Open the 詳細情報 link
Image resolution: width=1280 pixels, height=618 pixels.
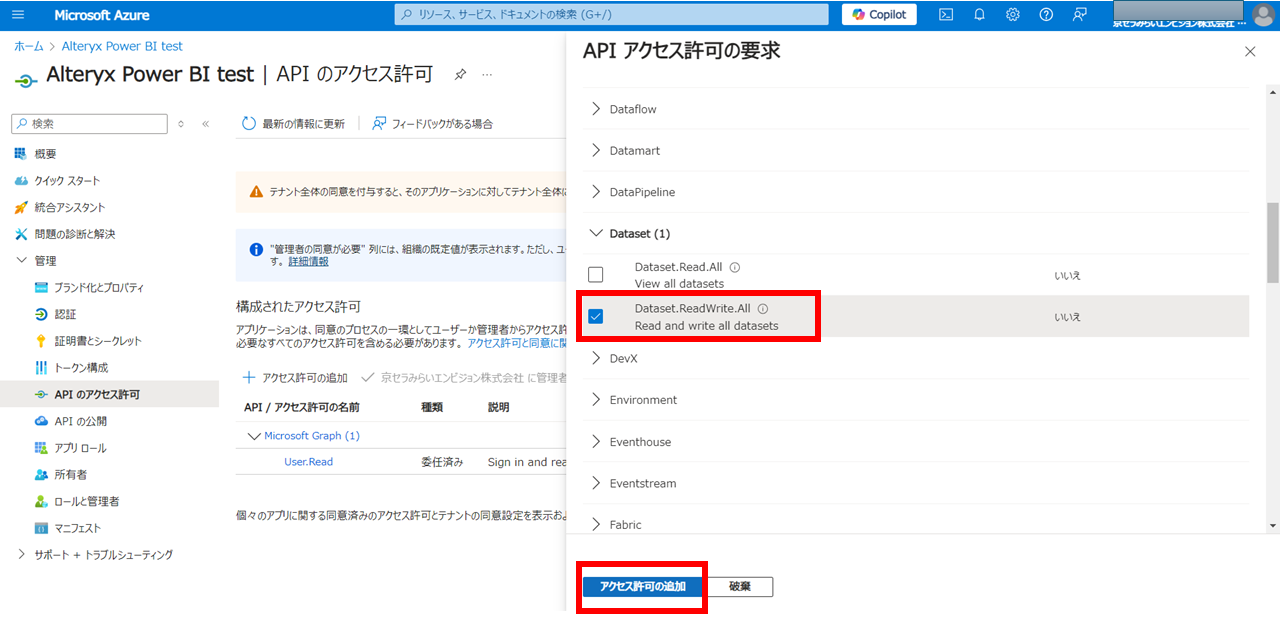click(x=308, y=261)
